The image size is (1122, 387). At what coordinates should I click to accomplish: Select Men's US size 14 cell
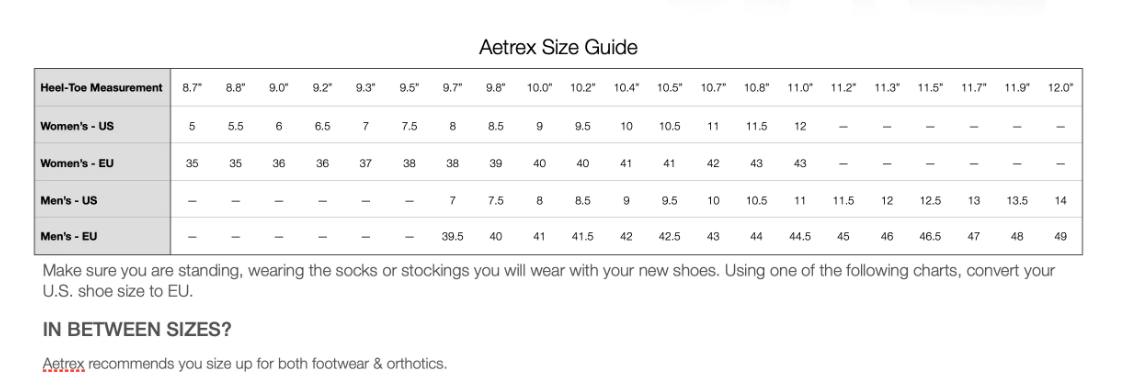coord(1060,201)
